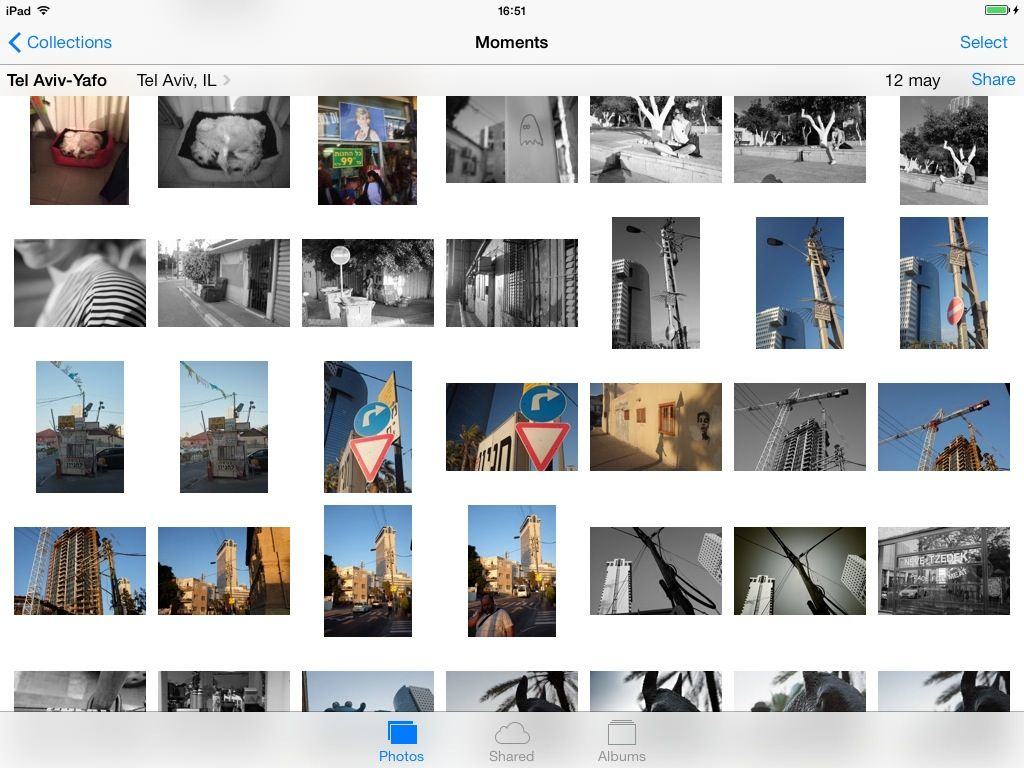
Task: Open the color construction crane photo
Action: 943,427
